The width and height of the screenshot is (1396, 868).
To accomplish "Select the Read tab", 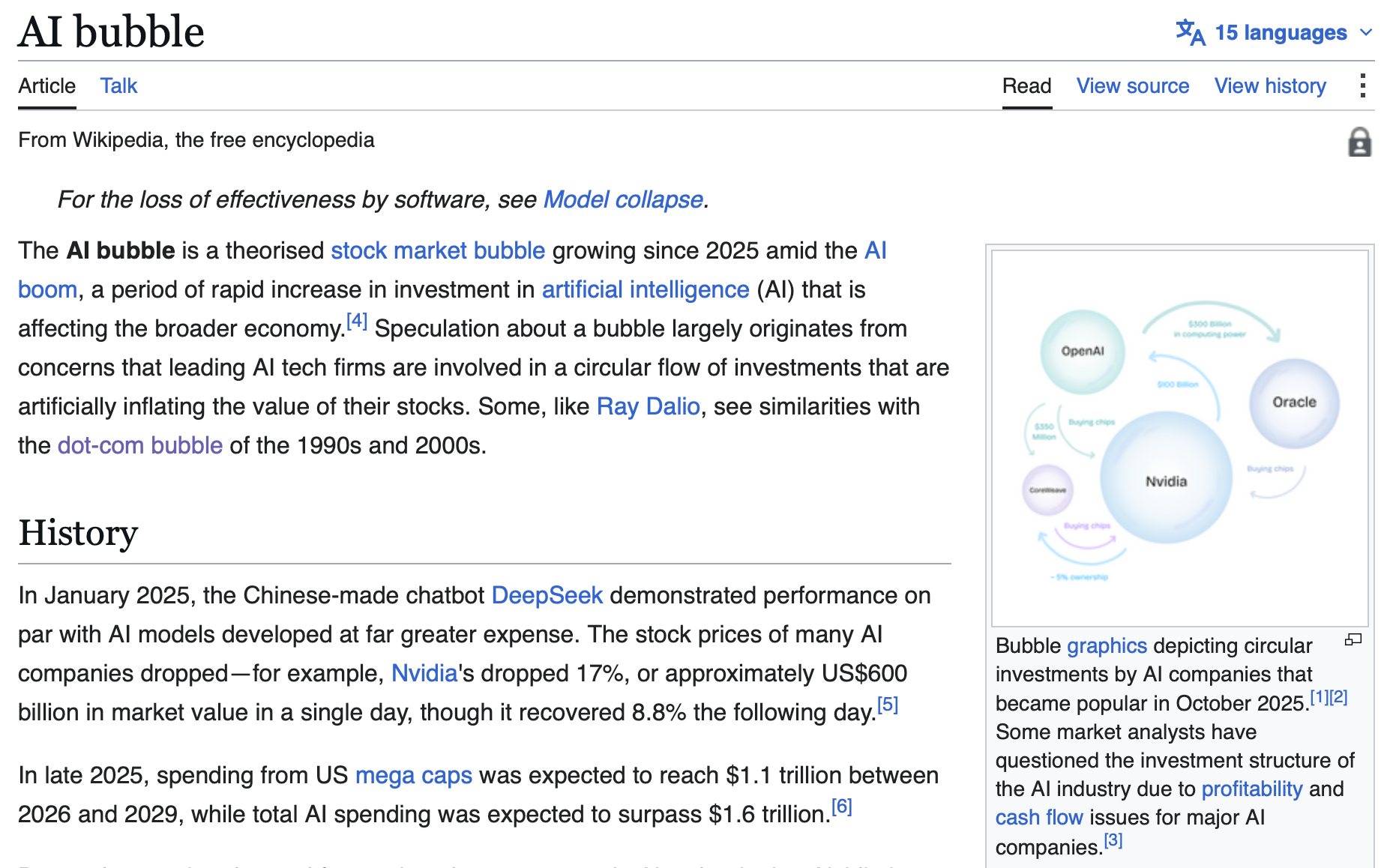I will pyautogui.click(x=1026, y=85).
